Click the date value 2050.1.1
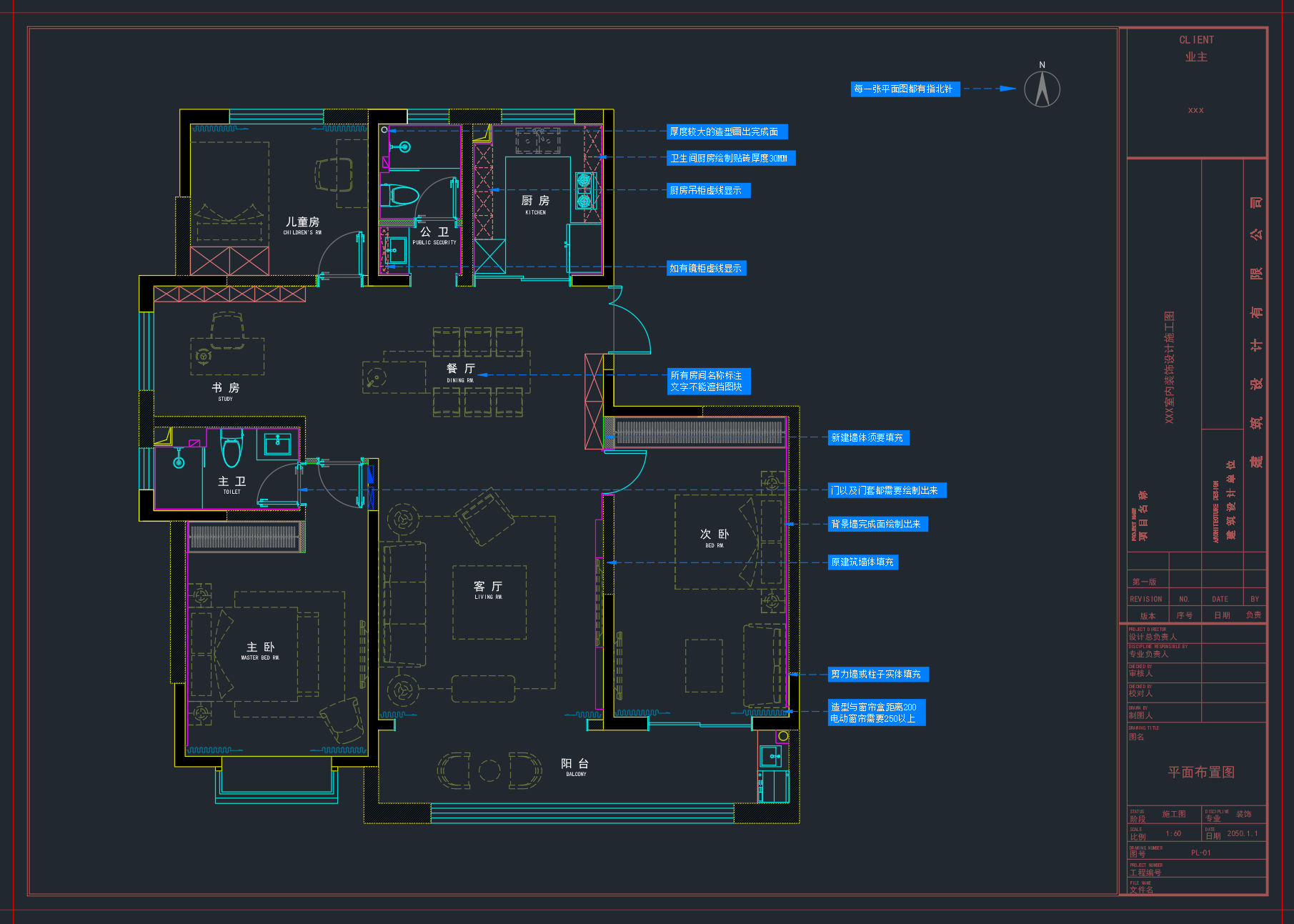The image size is (1294, 924). tap(1243, 833)
